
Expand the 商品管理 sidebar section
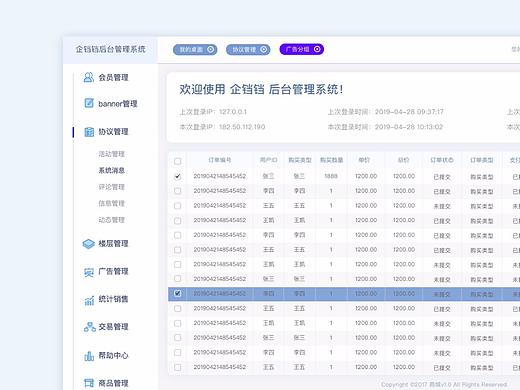(x=113, y=383)
